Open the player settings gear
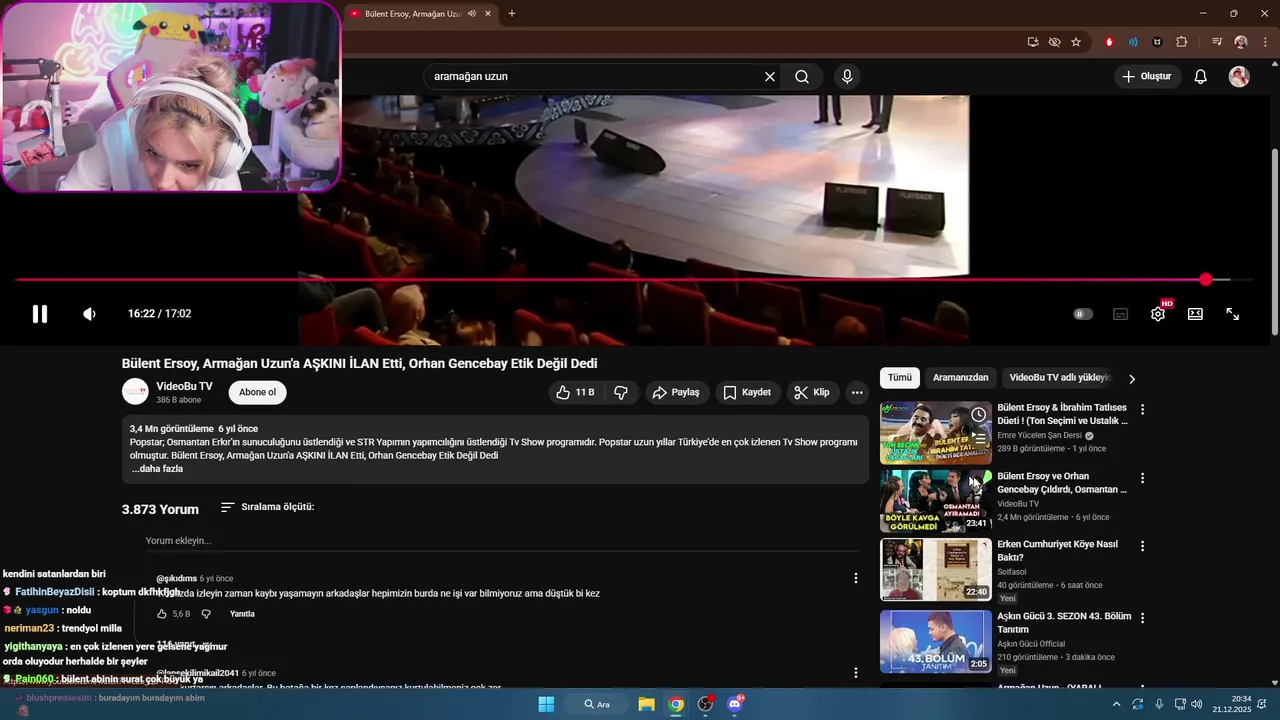This screenshot has height=720, width=1280. pyautogui.click(x=1158, y=314)
